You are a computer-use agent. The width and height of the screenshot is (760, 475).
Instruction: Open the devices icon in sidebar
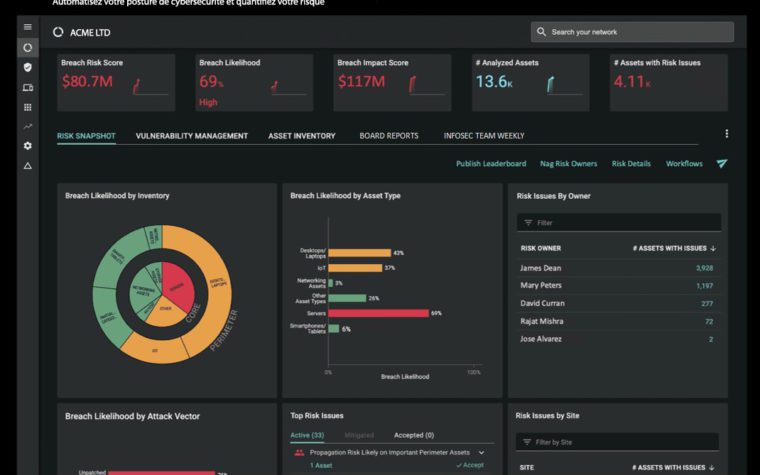[x=28, y=88]
